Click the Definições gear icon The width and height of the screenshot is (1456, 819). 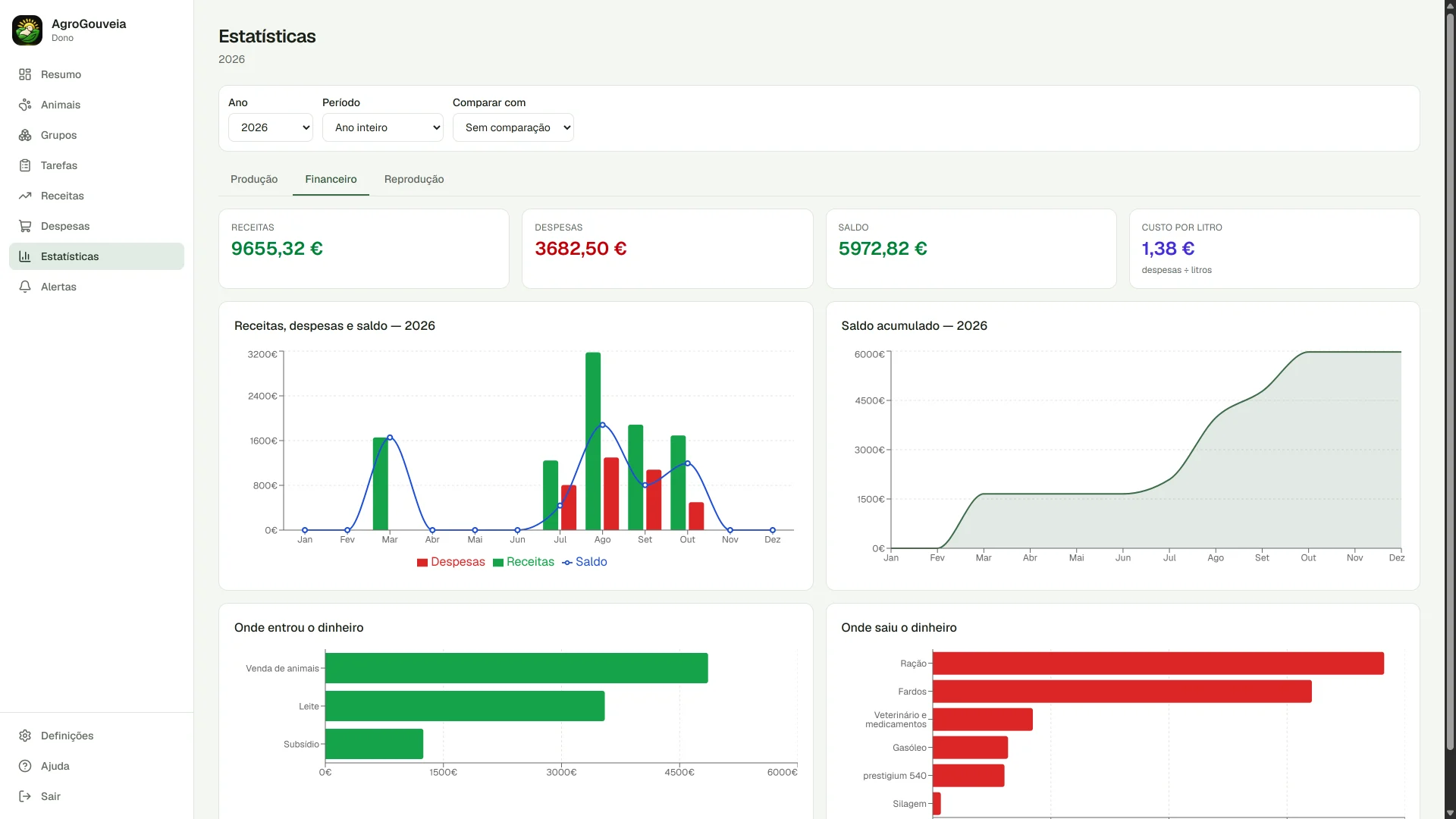click(25, 736)
